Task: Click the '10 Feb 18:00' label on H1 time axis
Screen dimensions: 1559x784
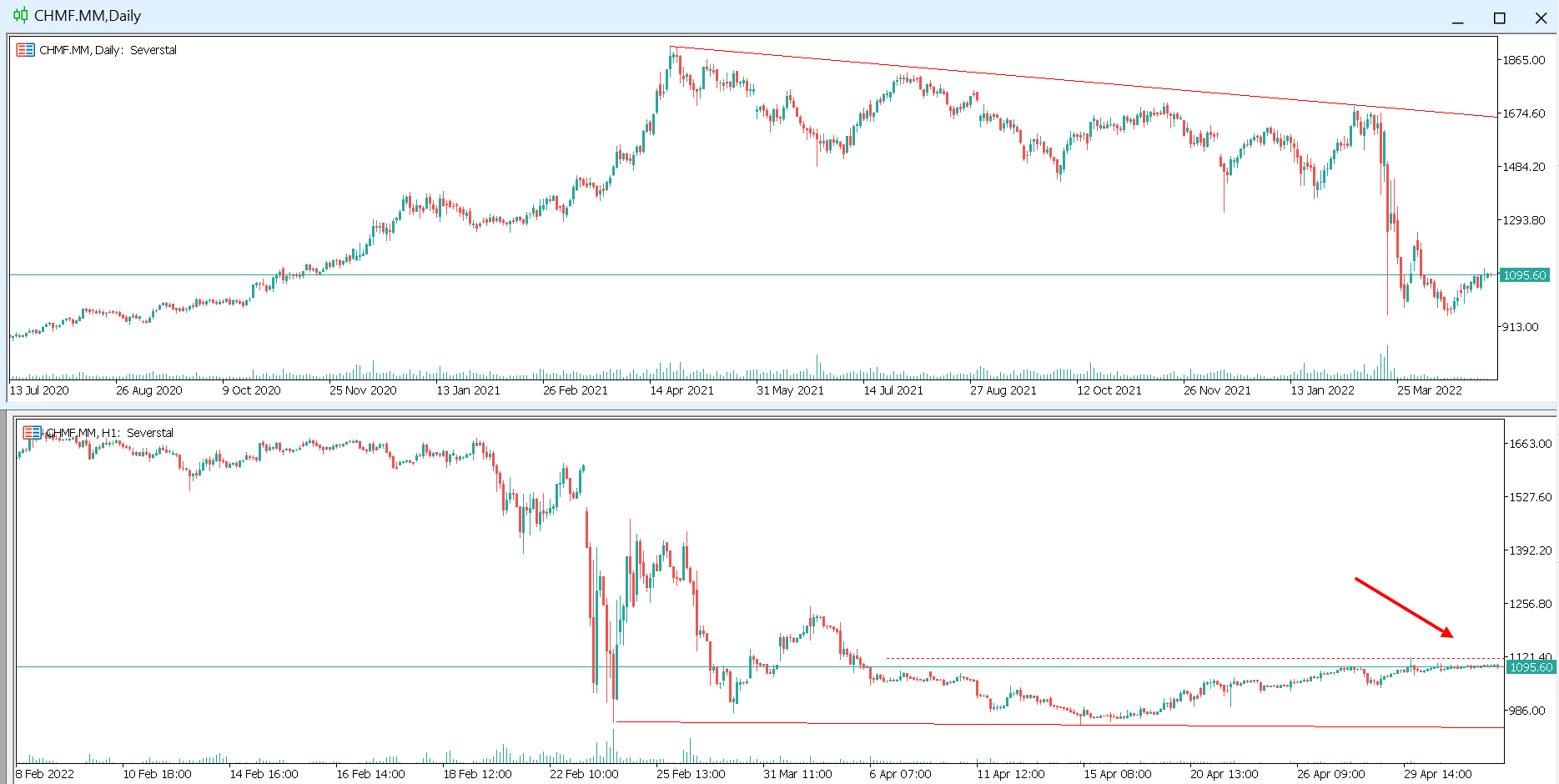Action: pos(157,774)
